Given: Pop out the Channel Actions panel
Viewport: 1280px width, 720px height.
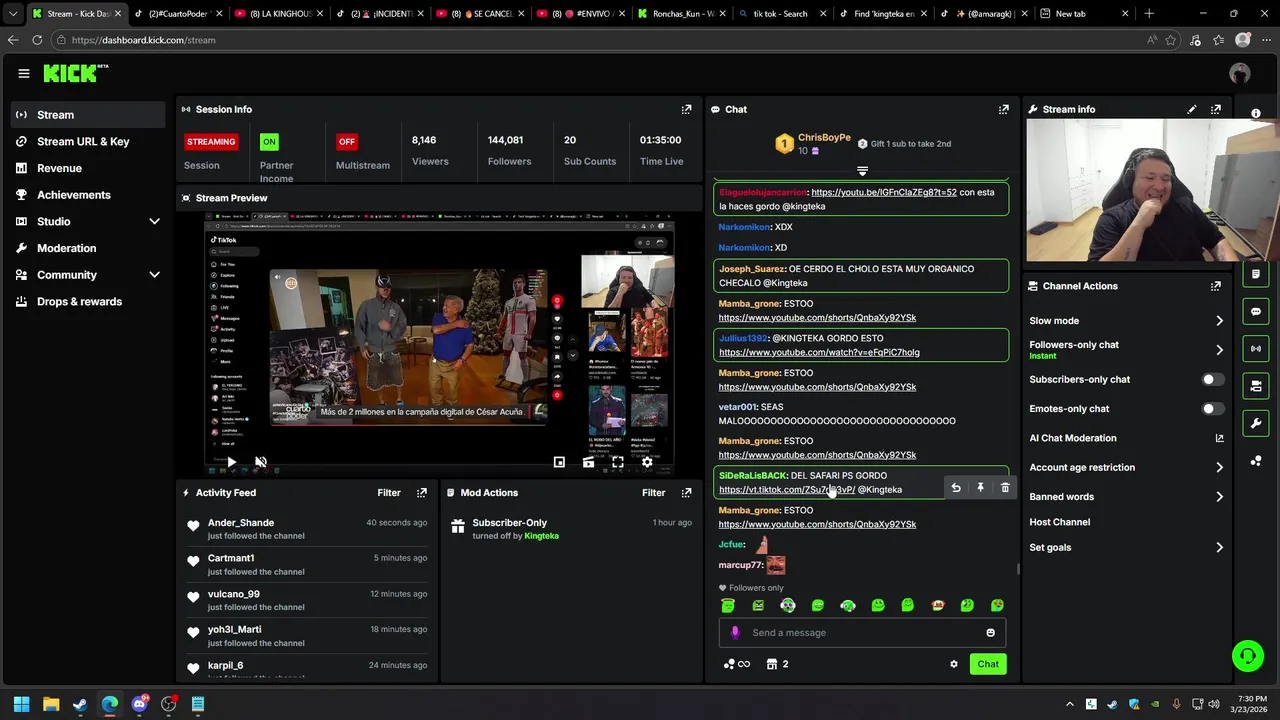Looking at the screenshot, I should click(1215, 286).
